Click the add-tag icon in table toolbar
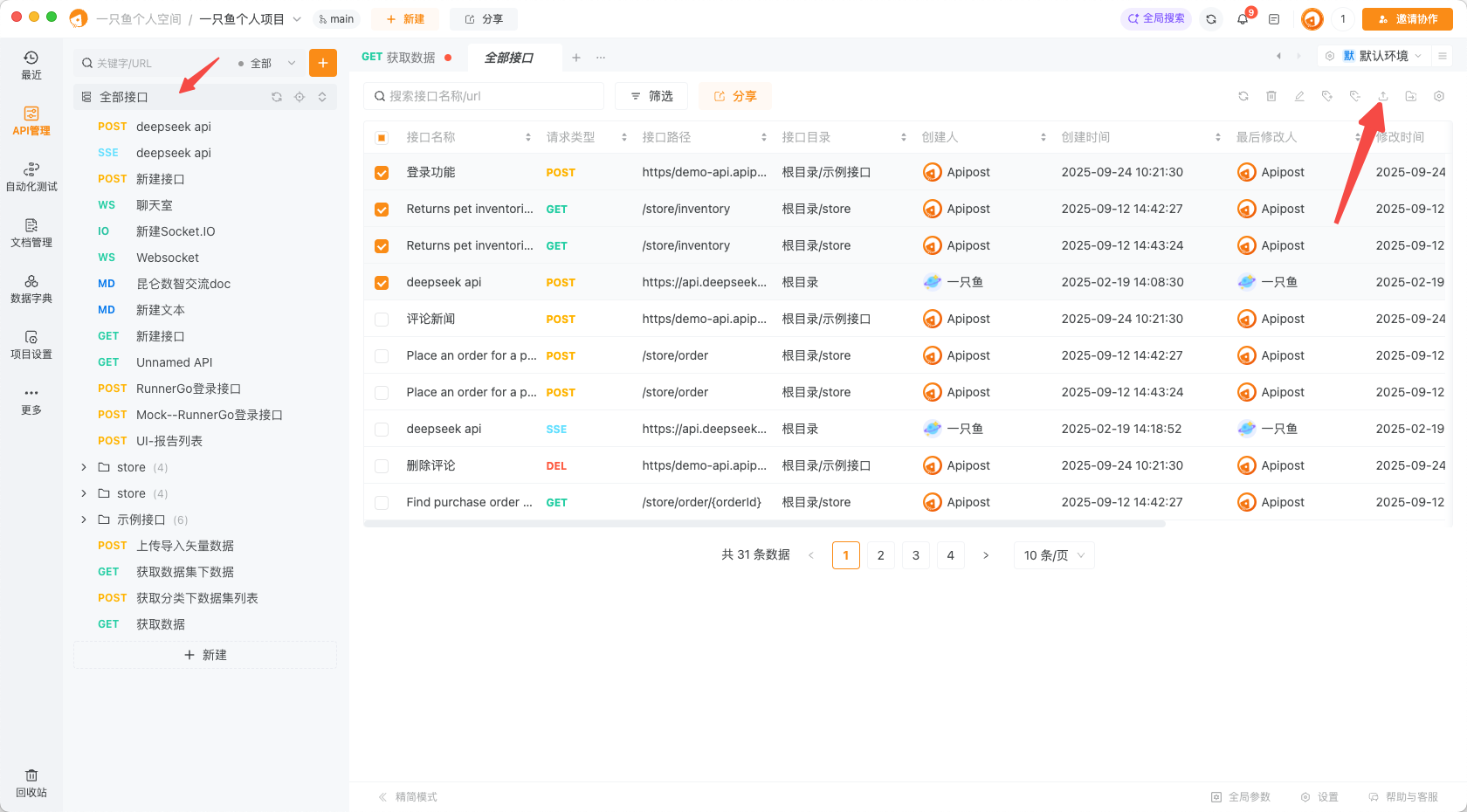This screenshot has width=1467, height=812. (1327, 96)
